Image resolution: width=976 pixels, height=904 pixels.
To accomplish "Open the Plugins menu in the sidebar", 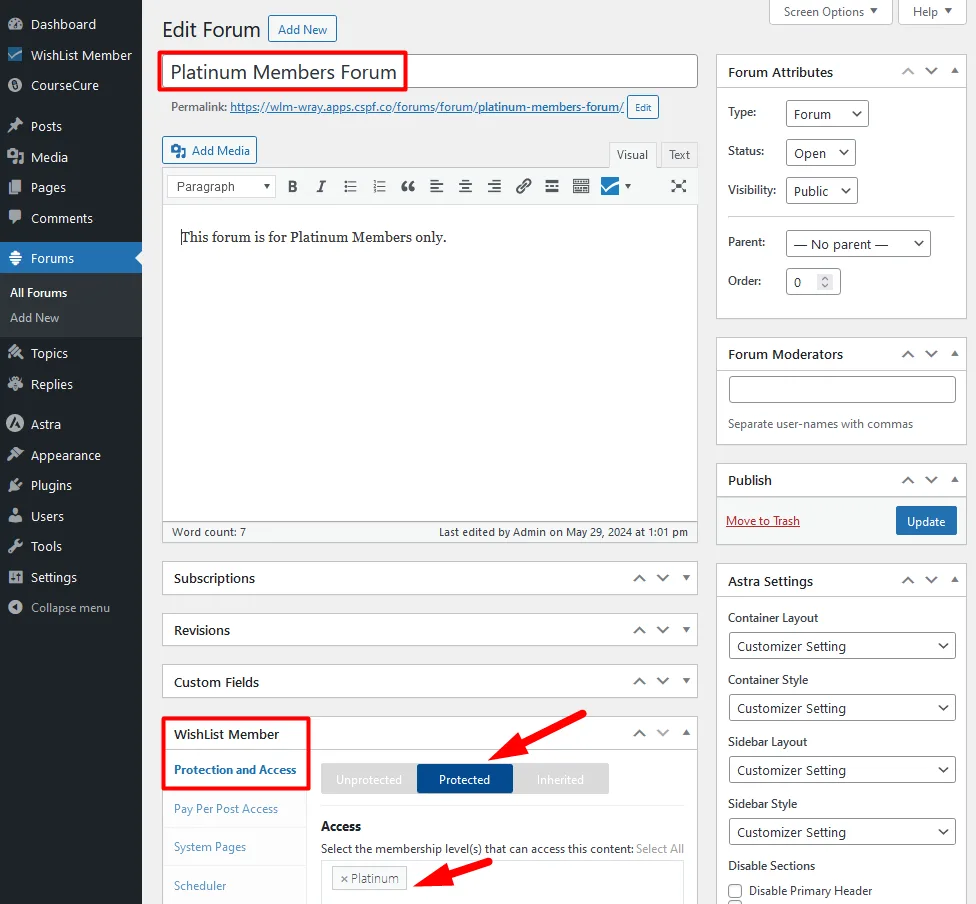I will click(x=48, y=485).
